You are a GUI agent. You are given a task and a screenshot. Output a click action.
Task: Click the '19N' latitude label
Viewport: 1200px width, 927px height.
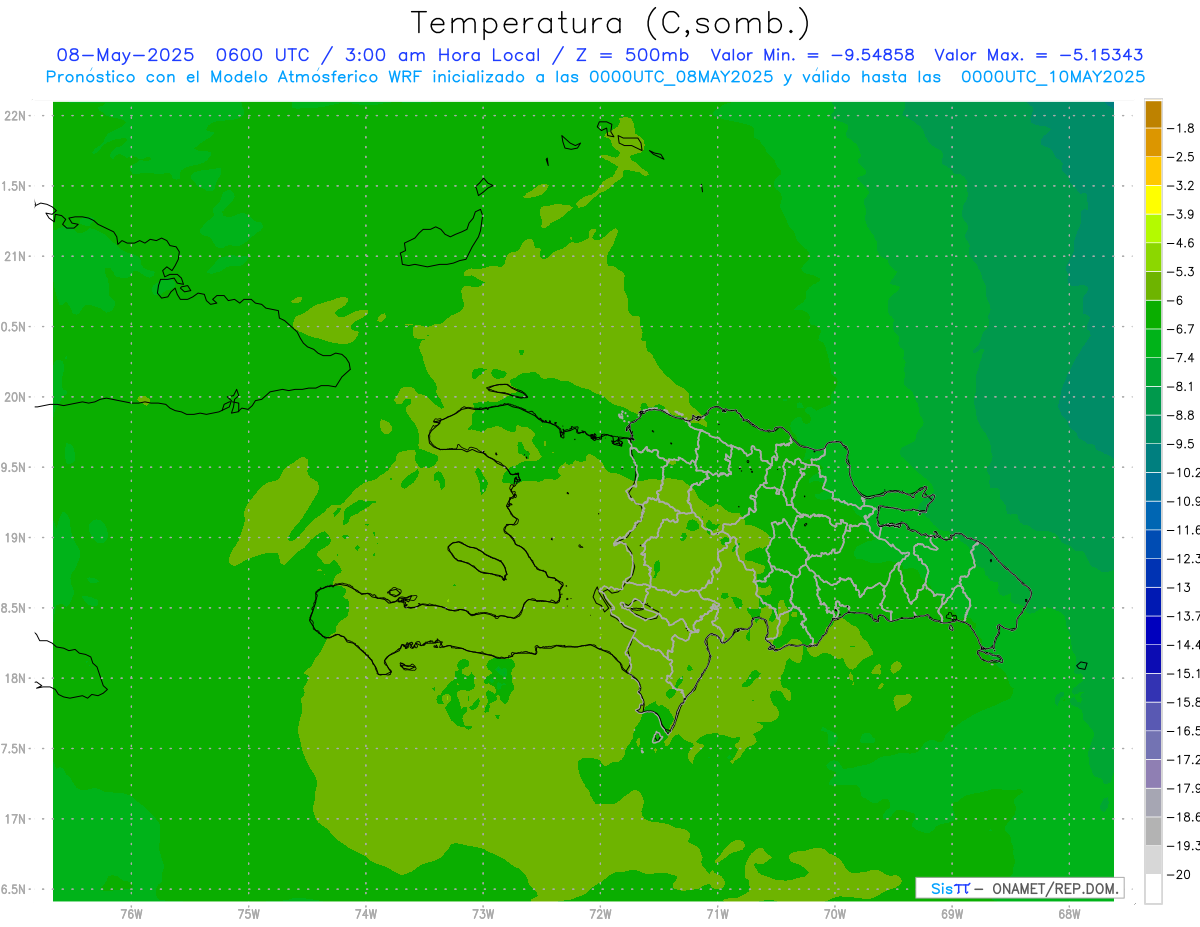point(14,538)
